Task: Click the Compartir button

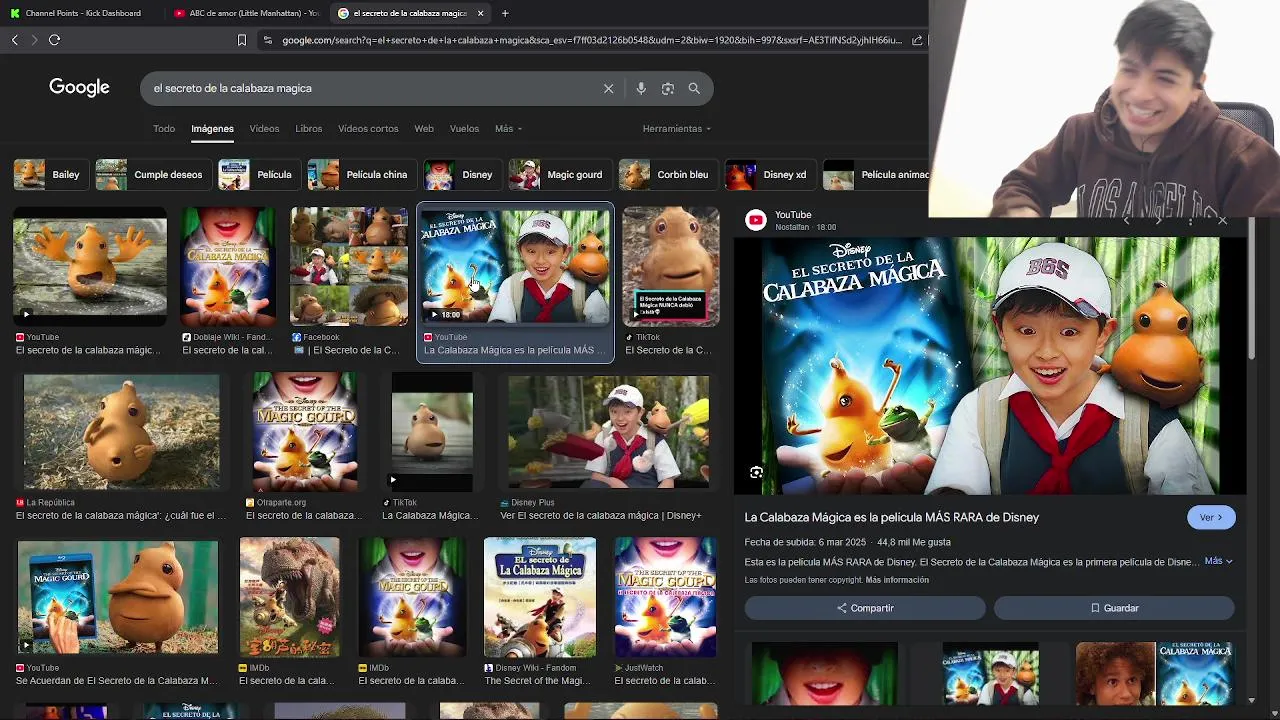Action: [x=865, y=608]
